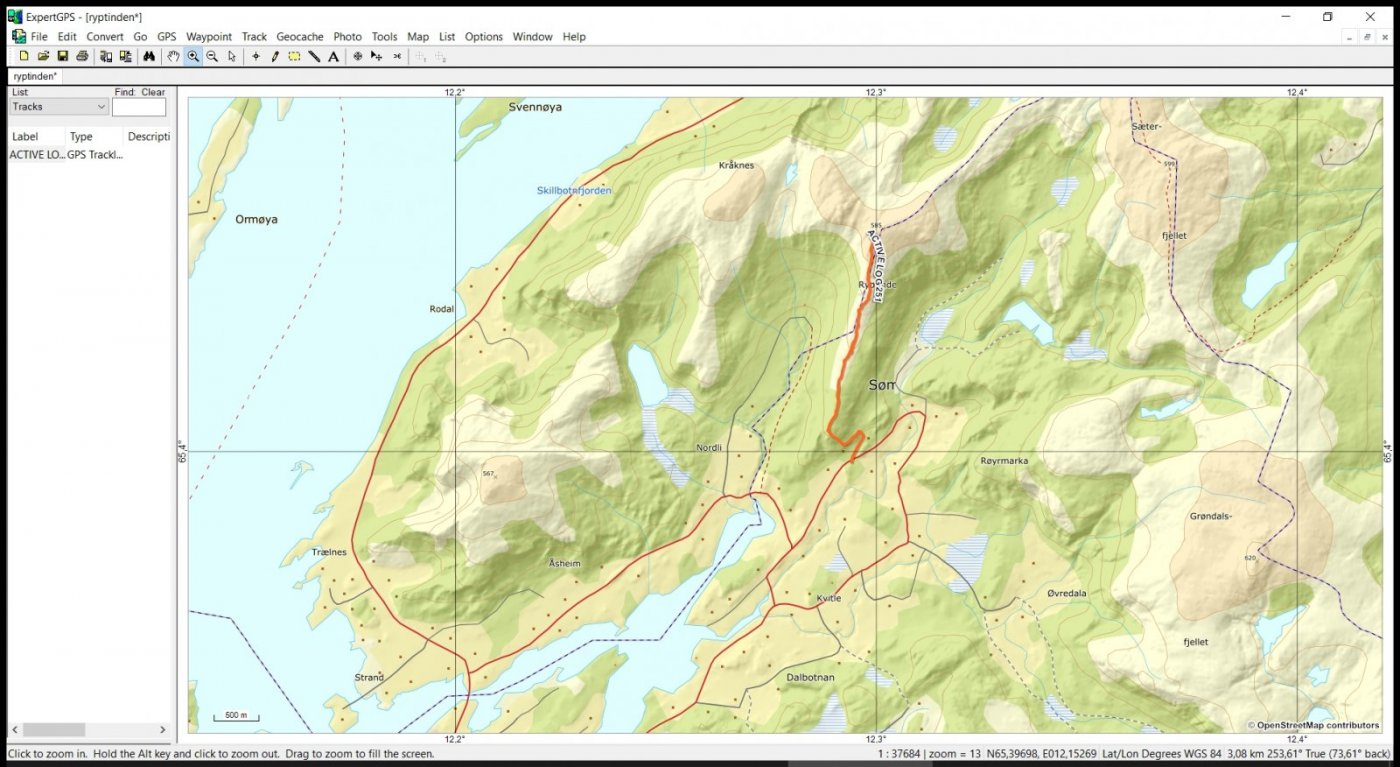Pick the pencil Track drawing tool
Viewport: 1400px width, 767px height.
pyautogui.click(x=275, y=57)
